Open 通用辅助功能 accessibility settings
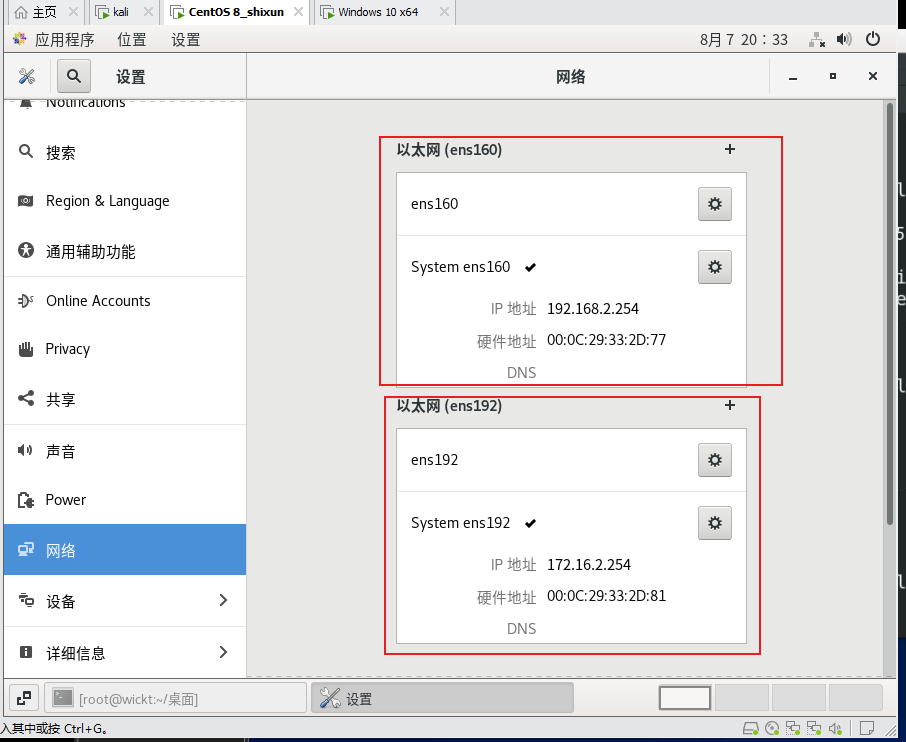The image size is (906, 742). 125,251
